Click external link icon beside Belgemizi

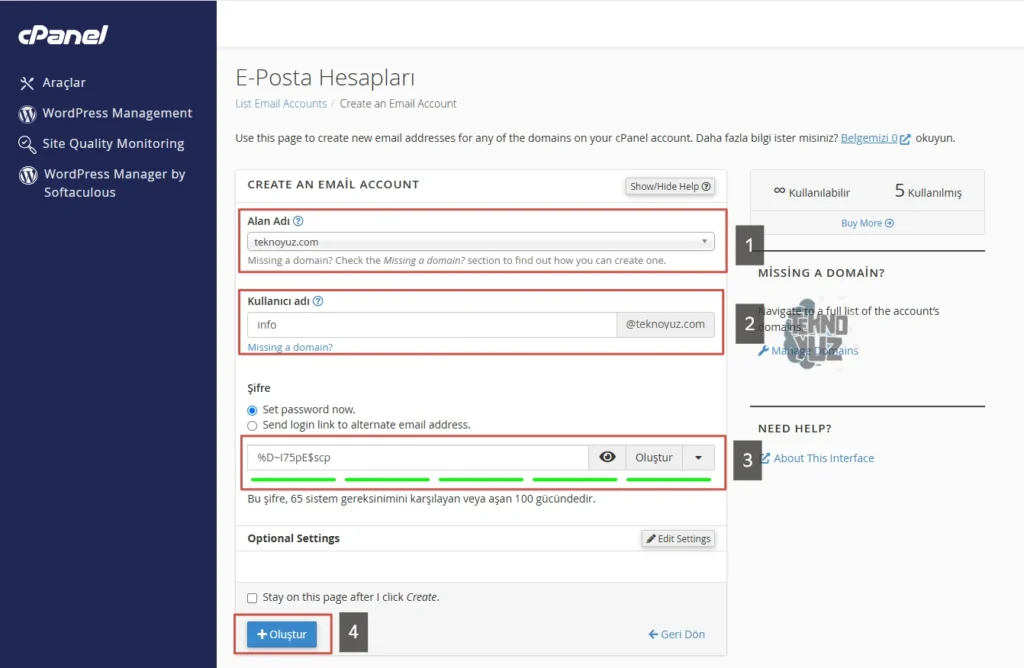point(905,139)
